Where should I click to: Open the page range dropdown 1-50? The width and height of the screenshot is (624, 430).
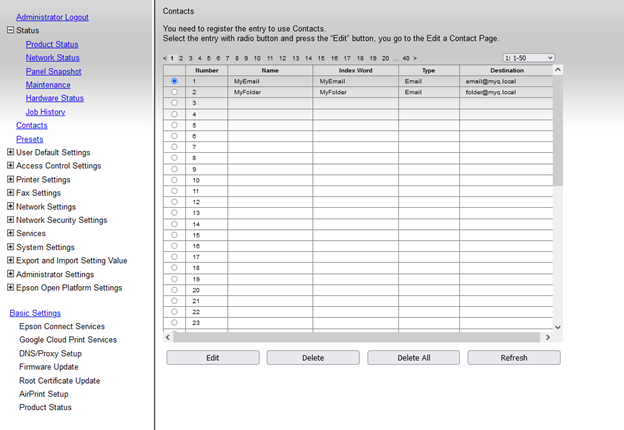528,59
